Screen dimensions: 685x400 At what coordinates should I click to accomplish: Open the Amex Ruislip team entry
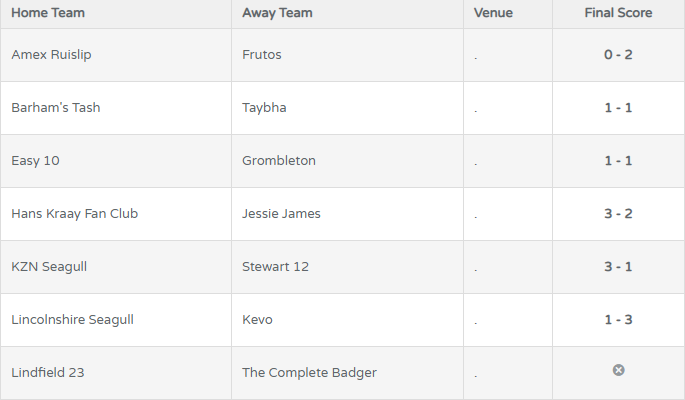click(52, 55)
